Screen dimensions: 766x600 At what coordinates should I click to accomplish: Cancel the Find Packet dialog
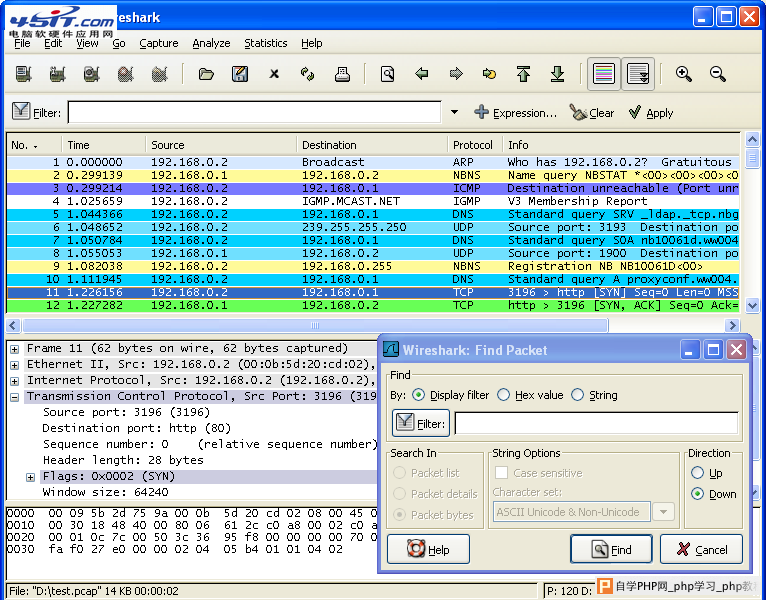pos(702,549)
